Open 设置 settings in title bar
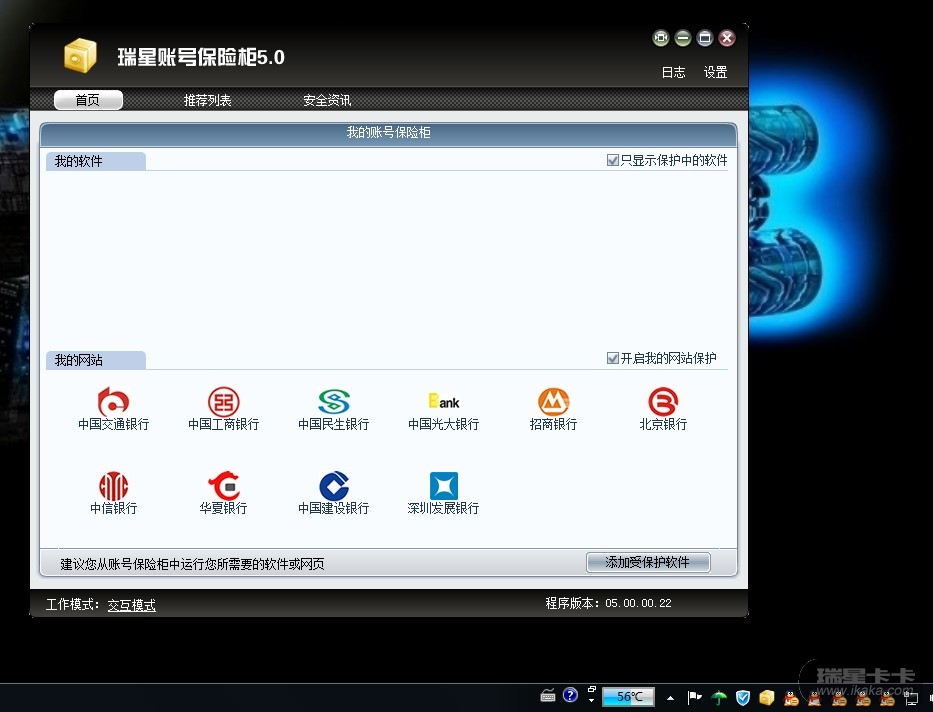The image size is (933, 712). (x=715, y=72)
